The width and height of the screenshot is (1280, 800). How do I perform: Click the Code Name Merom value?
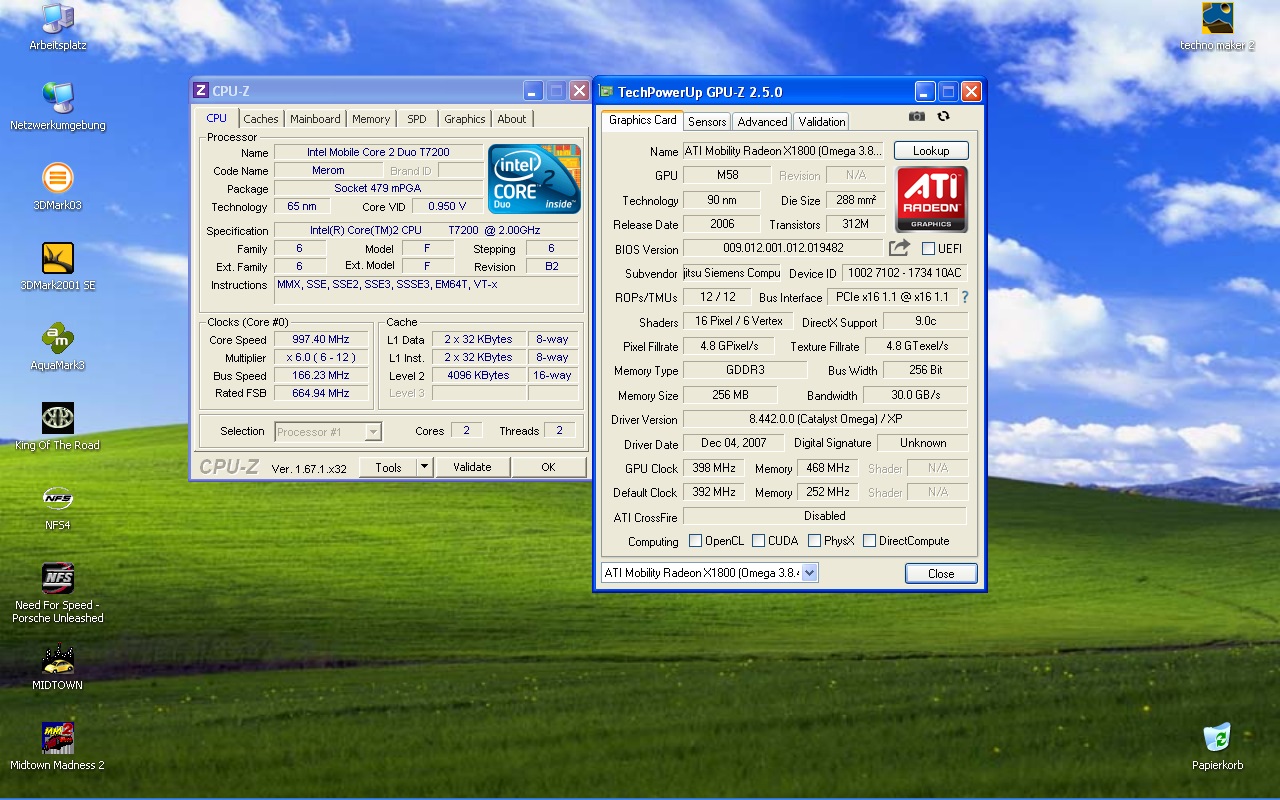pyautogui.click(x=328, y=170)
